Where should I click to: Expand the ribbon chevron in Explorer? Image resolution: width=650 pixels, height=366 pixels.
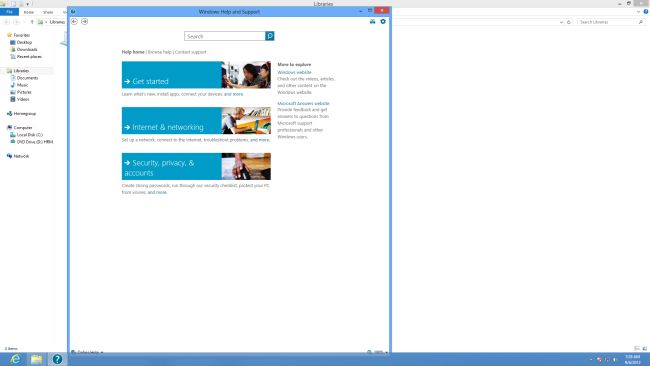click(x=638, y=12)
